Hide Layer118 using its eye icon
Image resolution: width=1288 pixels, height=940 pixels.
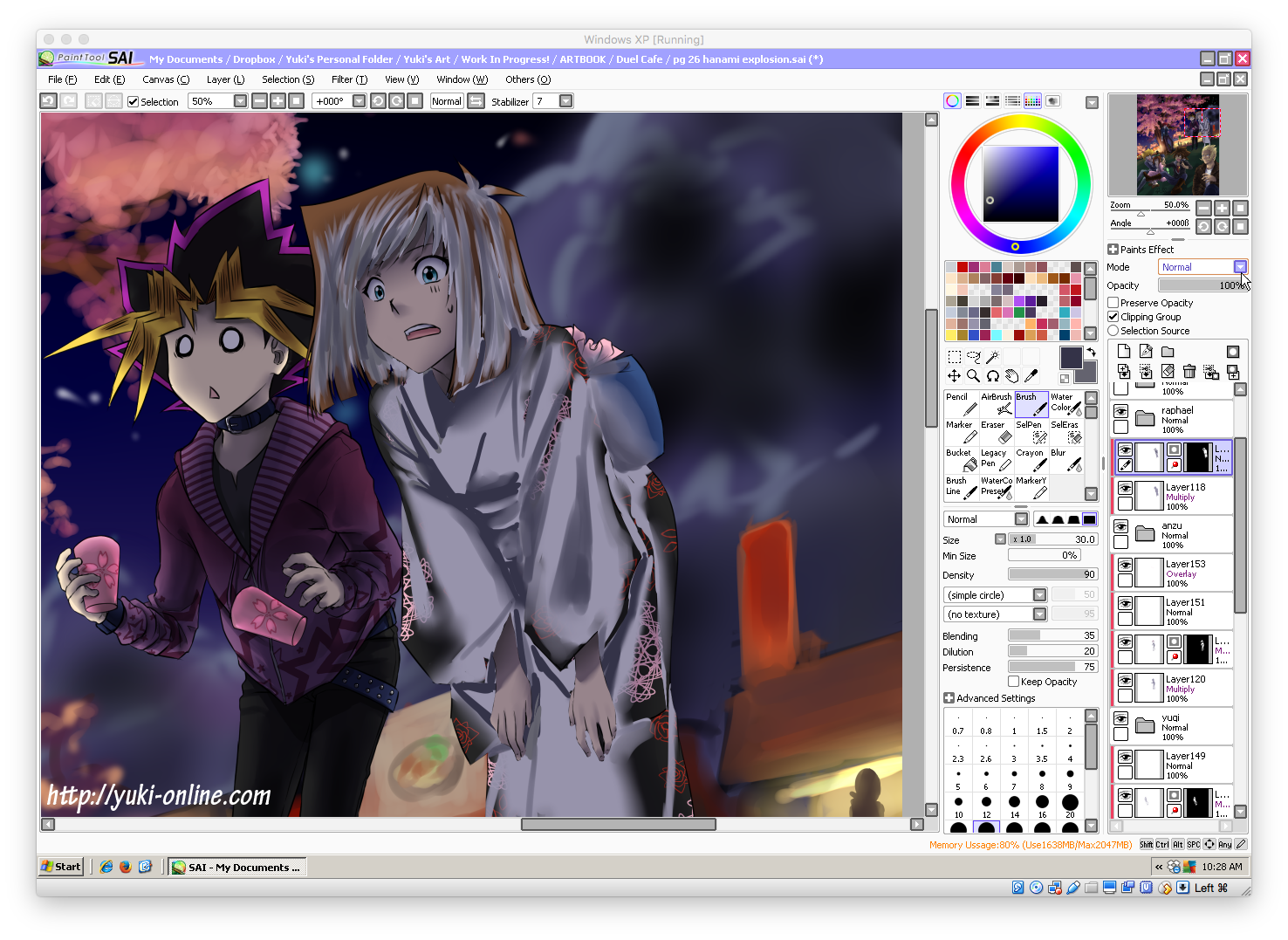(1126, 489)
